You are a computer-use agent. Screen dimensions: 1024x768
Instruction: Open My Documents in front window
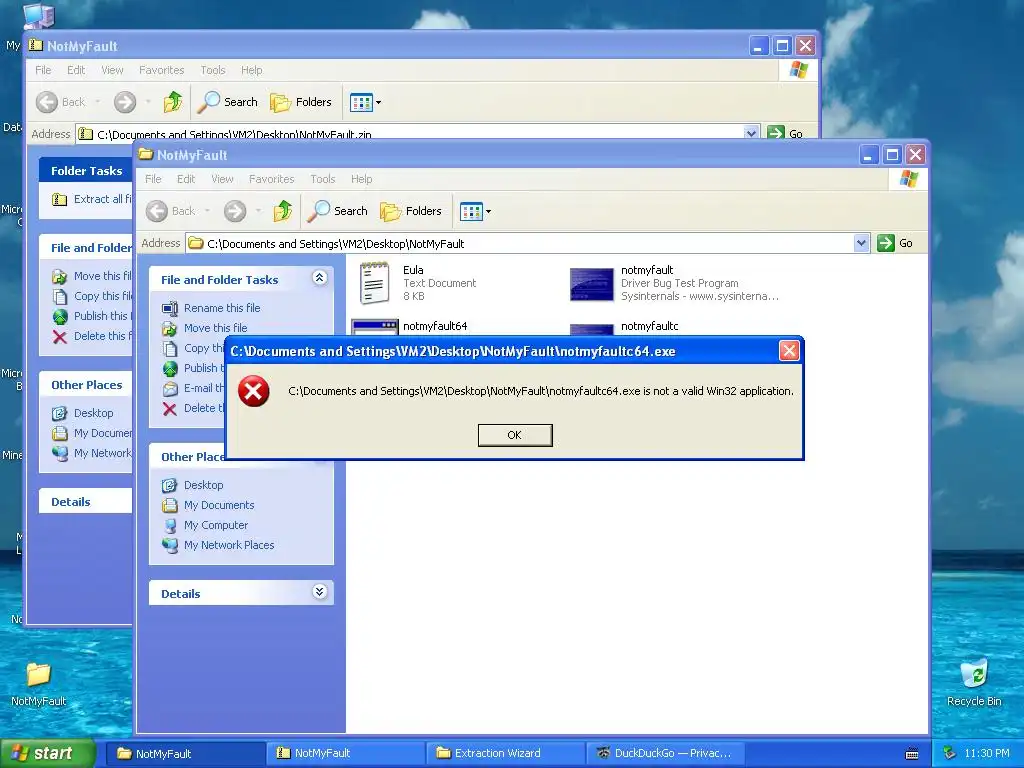[x=219, y=505]
